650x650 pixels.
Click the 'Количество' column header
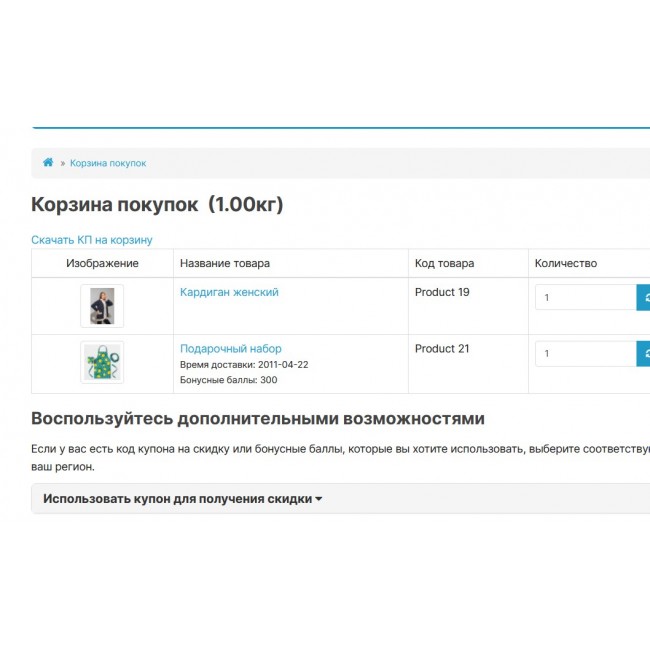tap(565, 263)
